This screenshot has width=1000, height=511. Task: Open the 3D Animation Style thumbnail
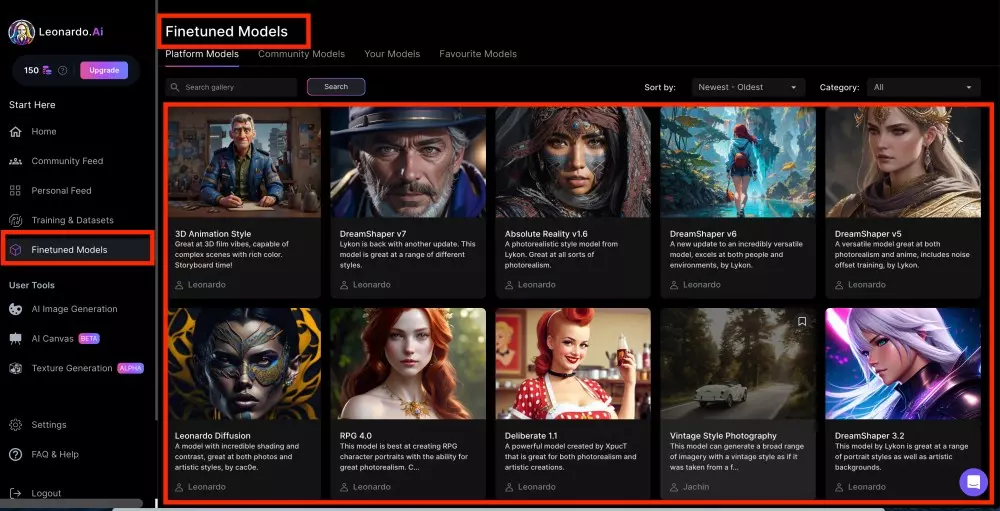coord(244,162)
